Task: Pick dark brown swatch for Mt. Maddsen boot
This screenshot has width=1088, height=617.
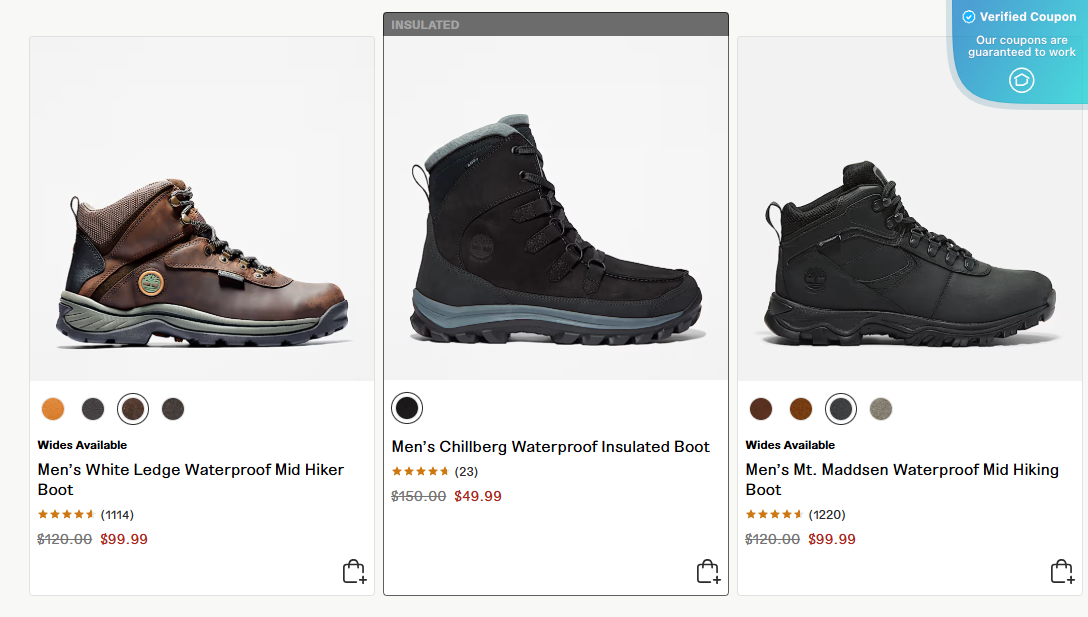Action: coord(761,408)
